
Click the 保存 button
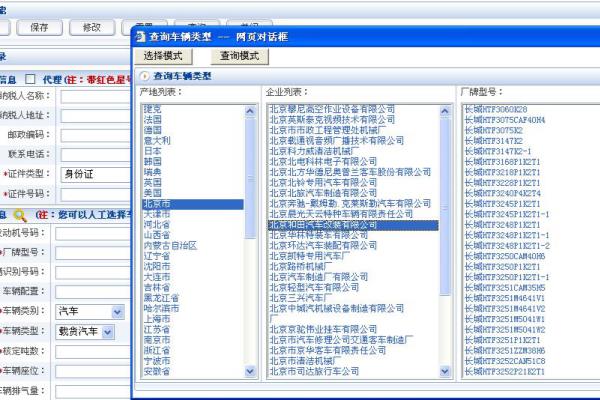point(39,28)
